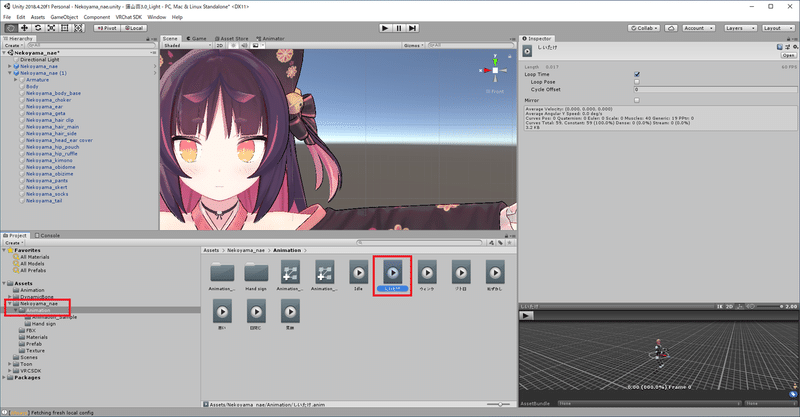The height and width of the screenshot is (417, 800).
Task: Toggle IK in the preview panel
Action: pos(719,307)
